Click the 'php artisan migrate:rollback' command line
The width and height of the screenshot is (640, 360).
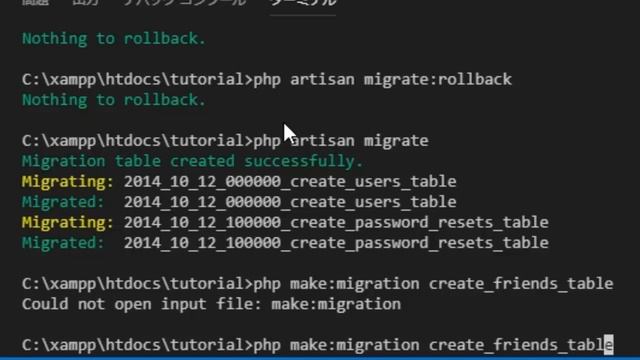[267, 79]
